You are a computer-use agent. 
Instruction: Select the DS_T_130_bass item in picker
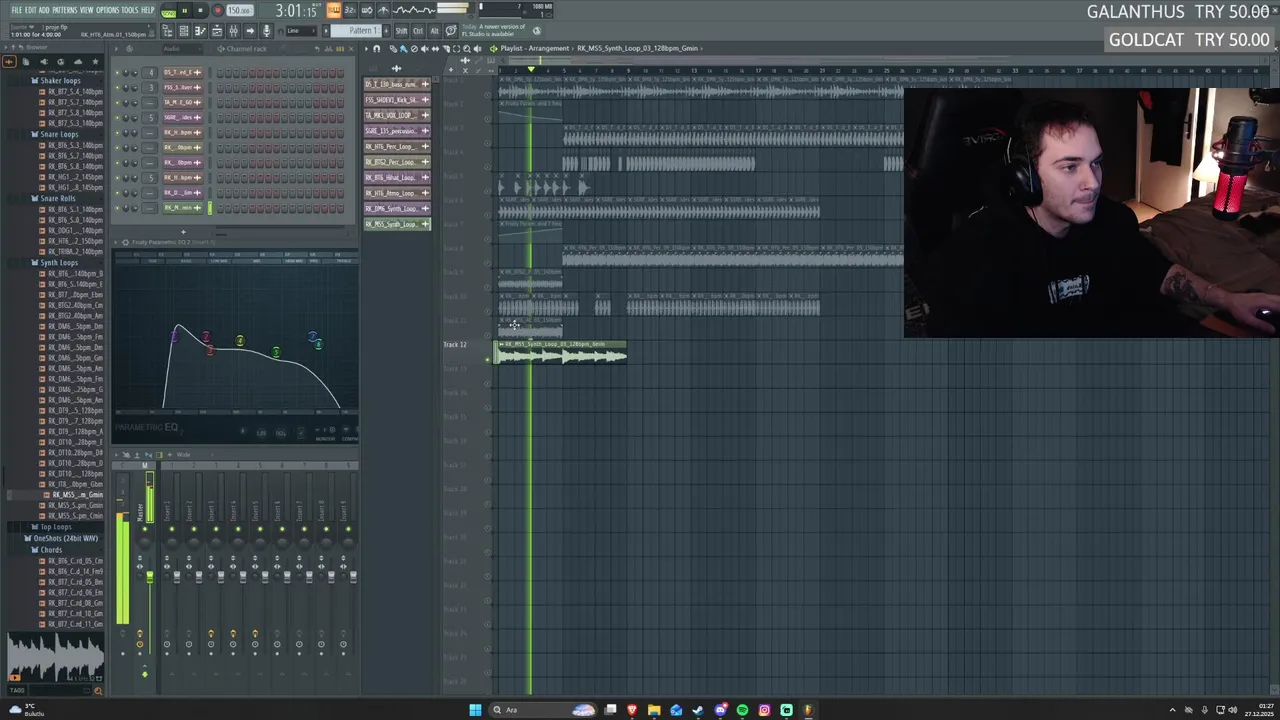click(397, 84)
